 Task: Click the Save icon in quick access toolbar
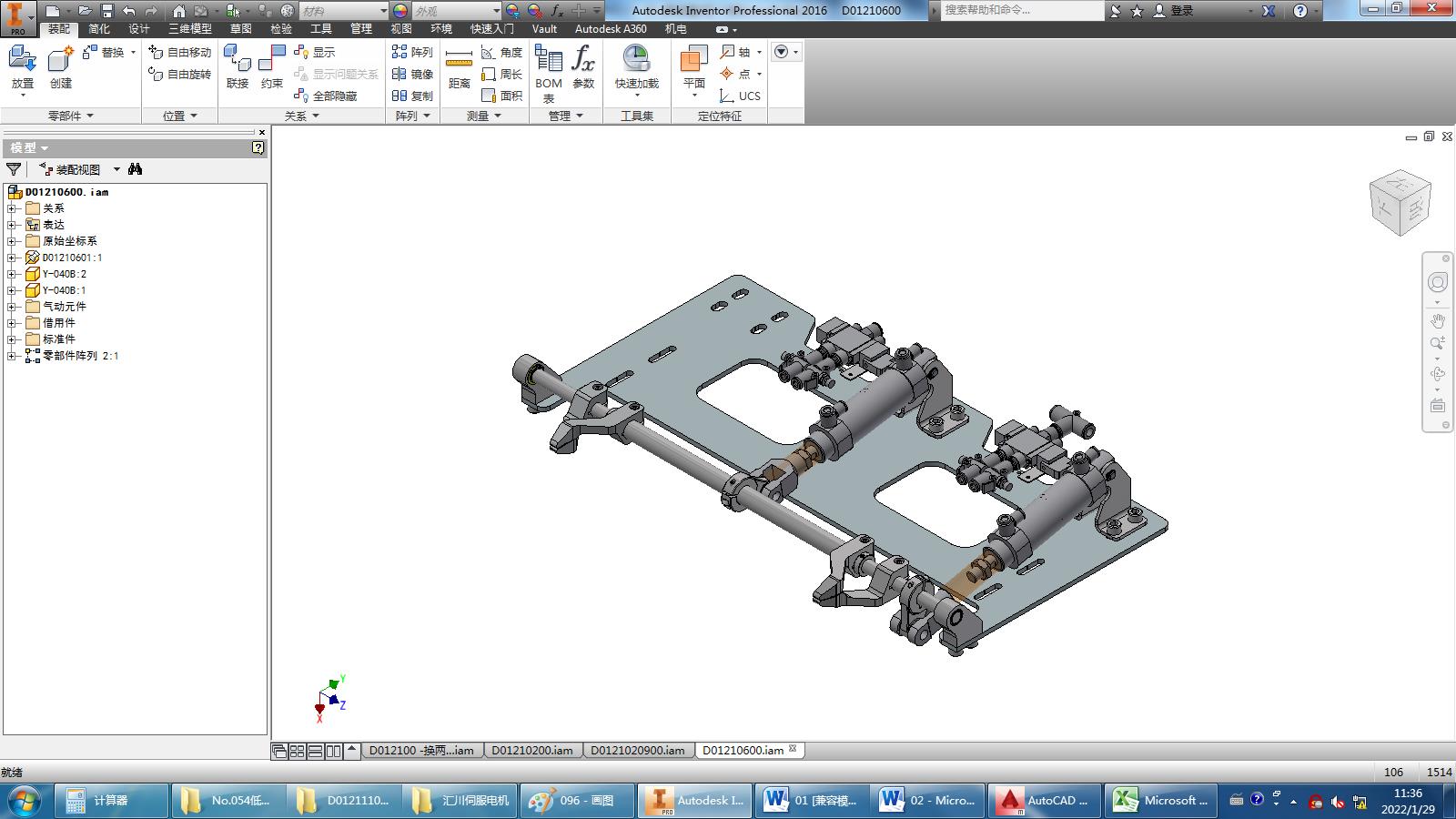106,10
